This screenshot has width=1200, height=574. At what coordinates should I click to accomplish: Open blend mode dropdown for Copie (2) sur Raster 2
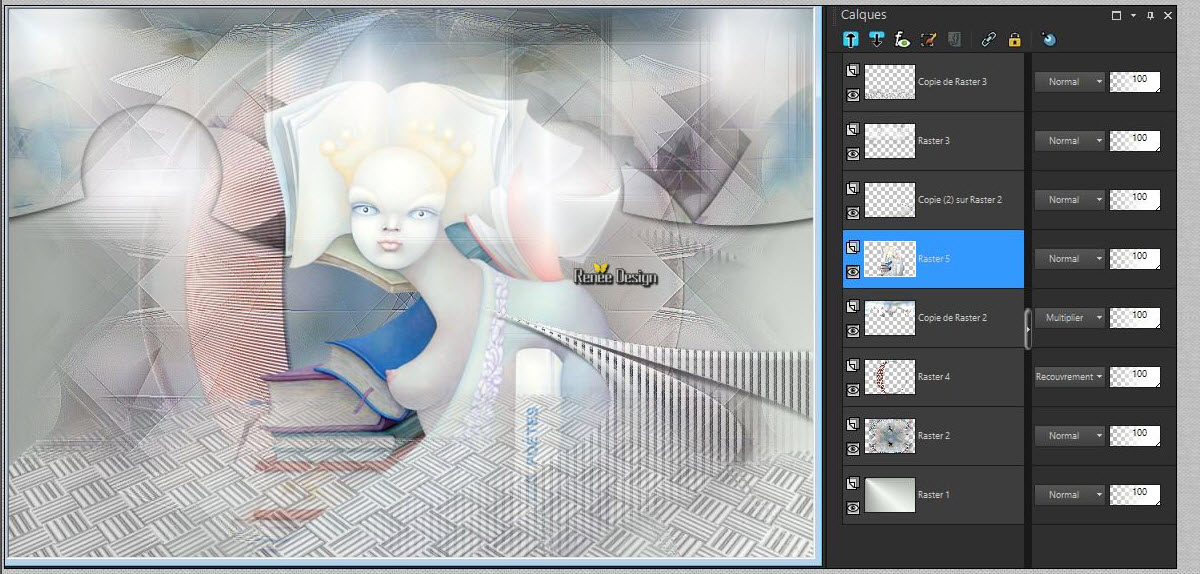point(1069,200)
